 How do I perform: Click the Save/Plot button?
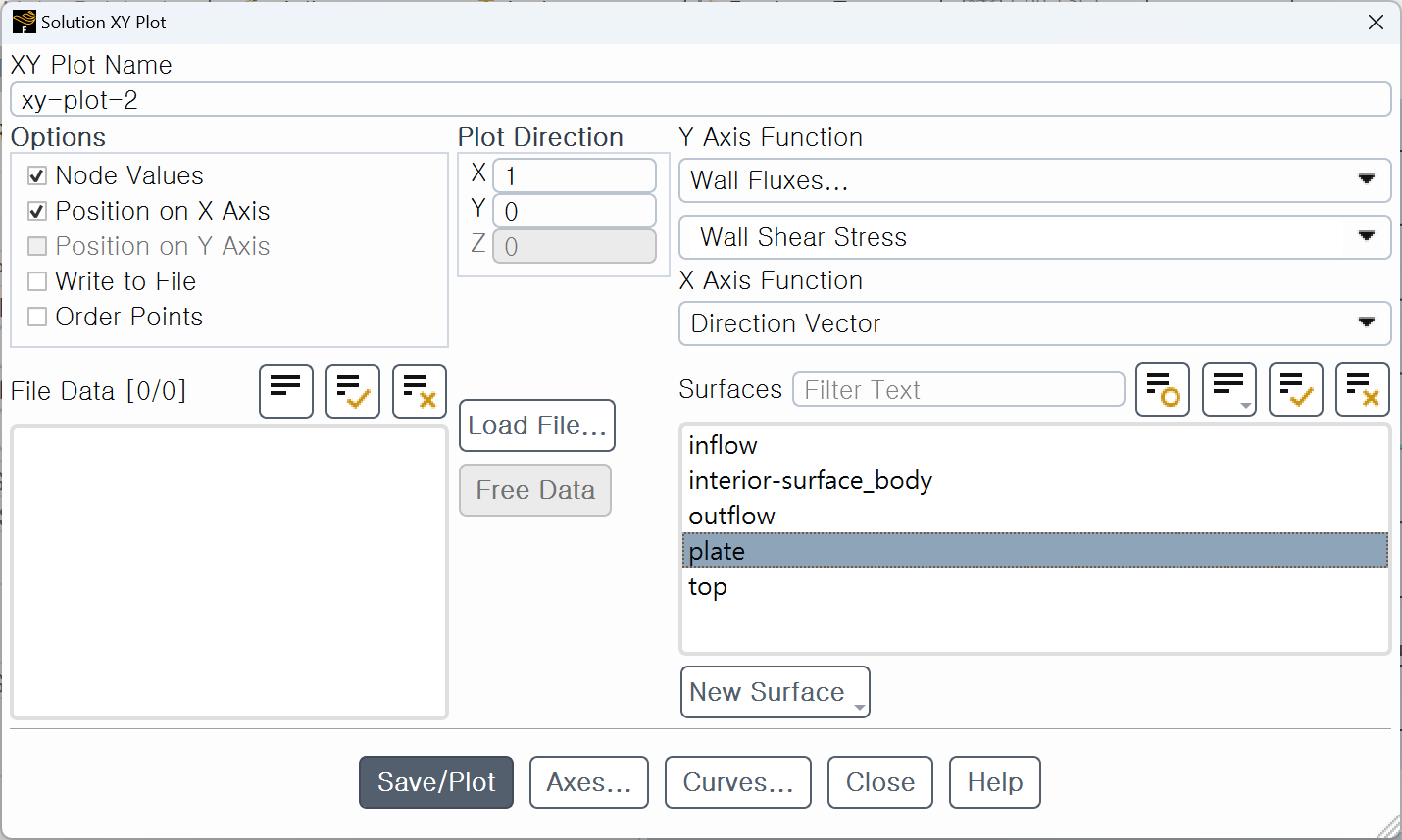[436, 782]
